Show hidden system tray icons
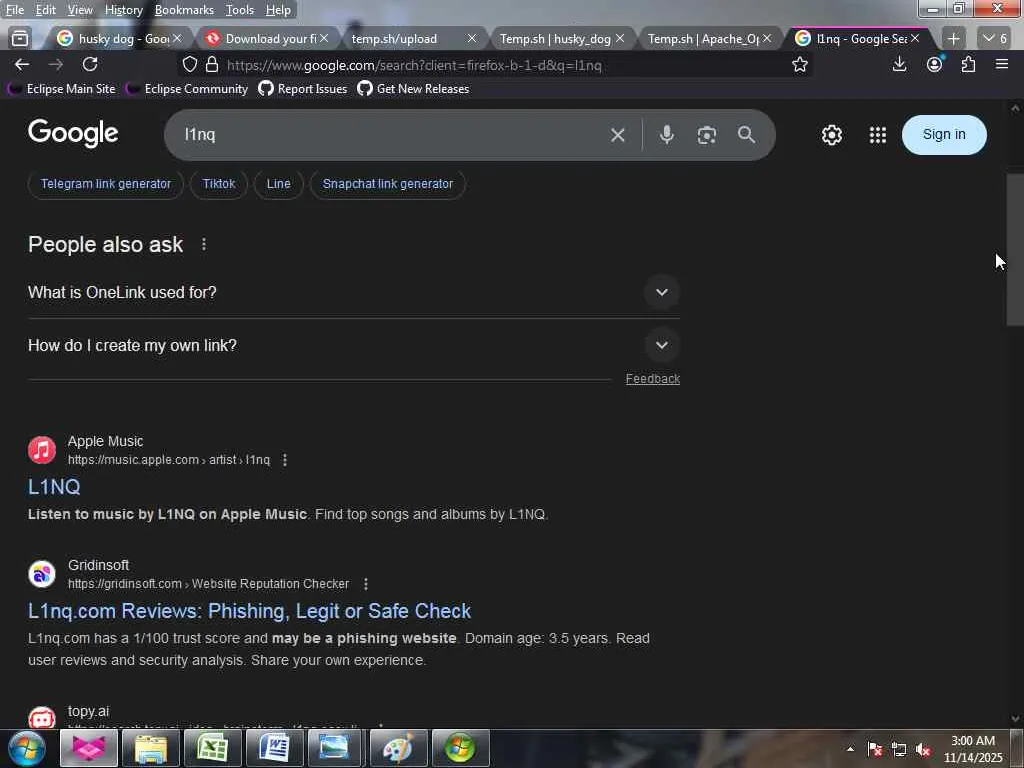 tap(850, 749)
